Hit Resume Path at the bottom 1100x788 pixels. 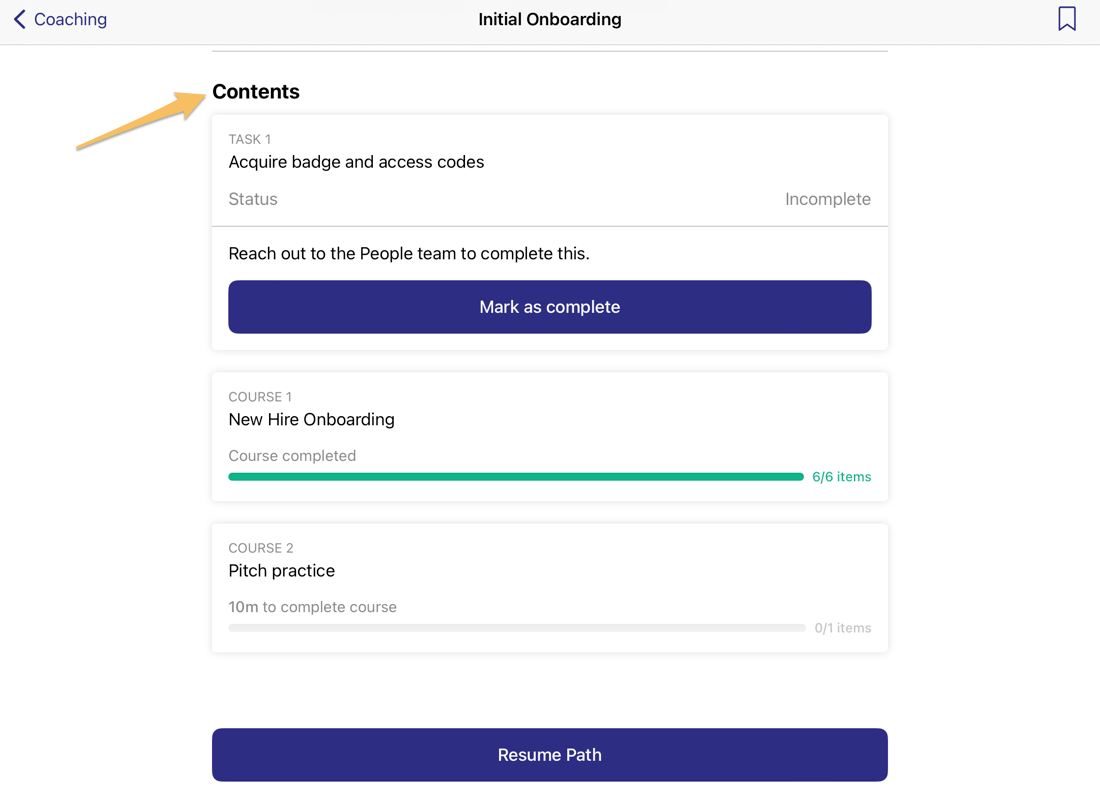click(549, 755)
